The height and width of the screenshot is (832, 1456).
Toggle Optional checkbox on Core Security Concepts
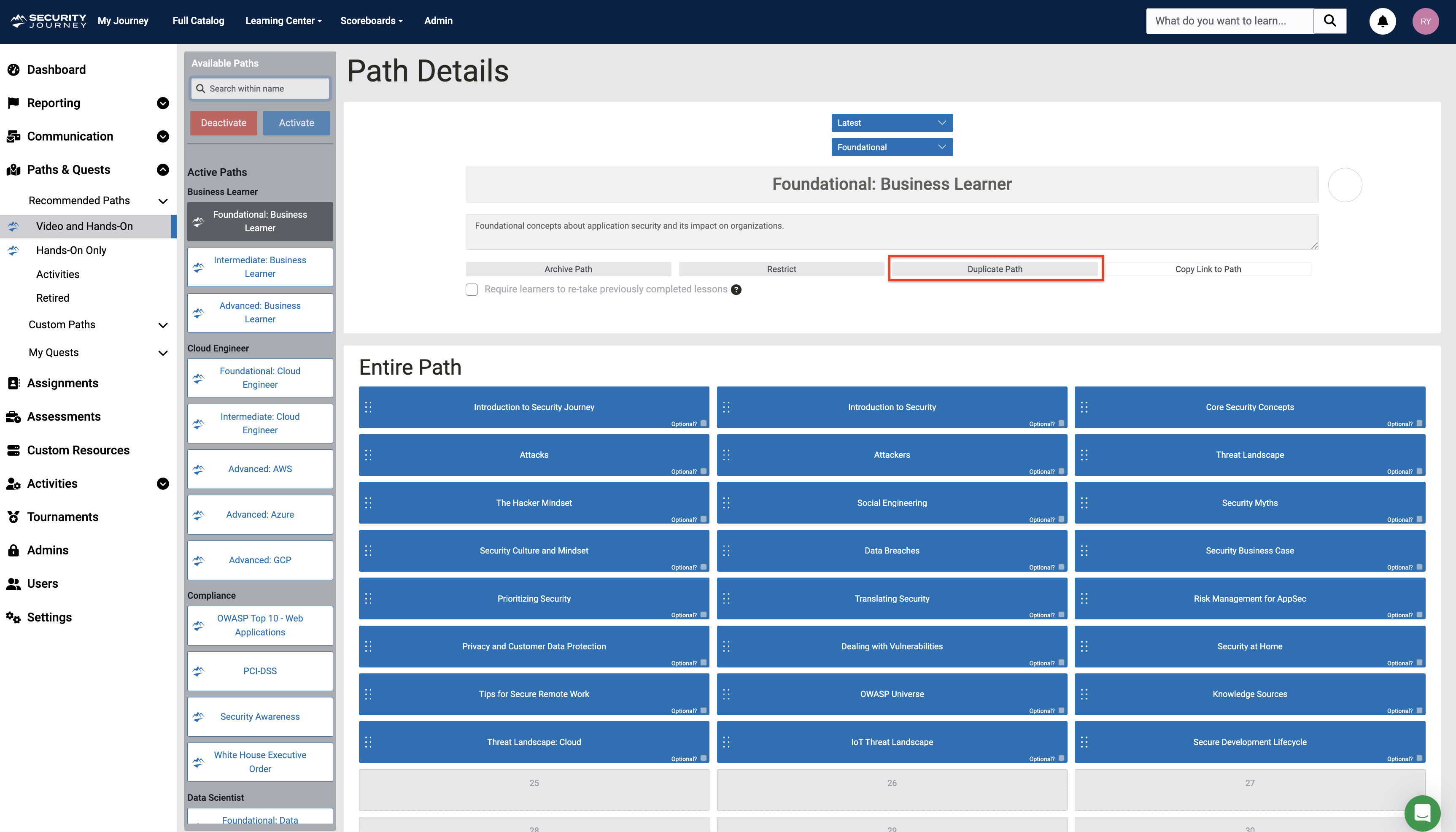tap(1419, 424)
